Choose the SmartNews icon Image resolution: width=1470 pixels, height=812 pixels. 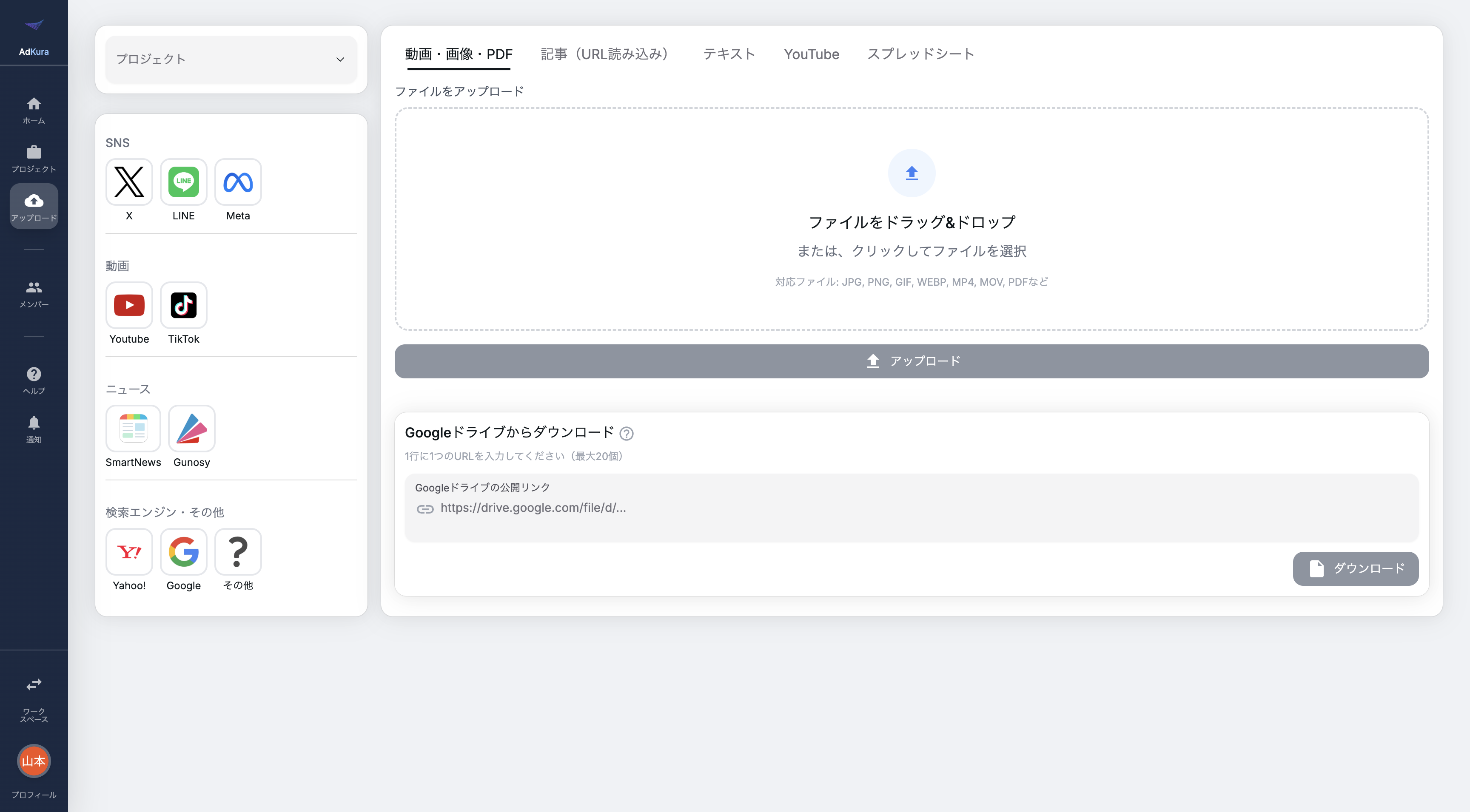133,428
